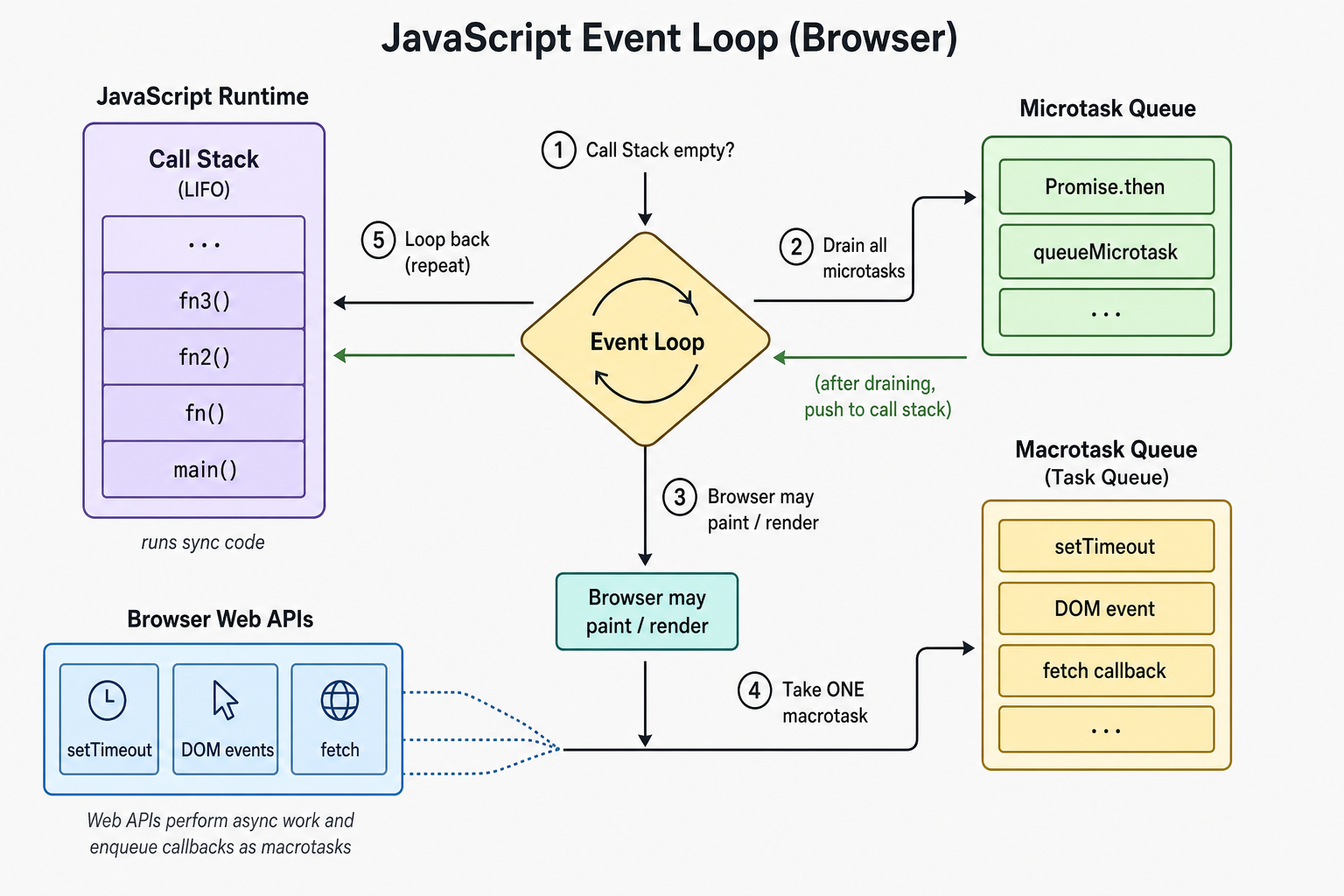Screen dimensions: 1344x896
Task: Click the 'JavaScript Event Loop (Browser)' title
Action: (x=670, y=38)
